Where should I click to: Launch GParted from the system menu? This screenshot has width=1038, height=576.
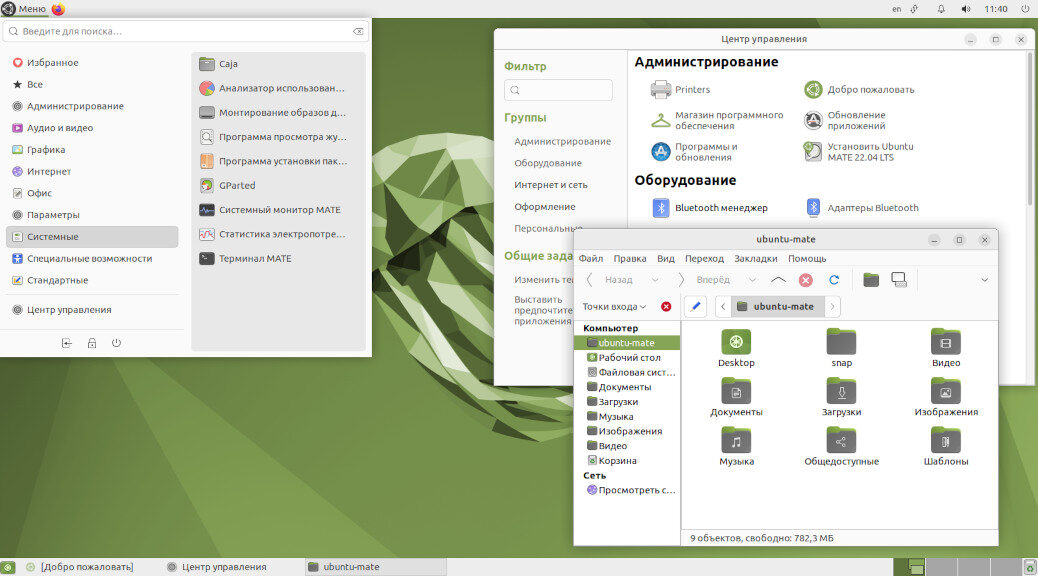(237, 185)
